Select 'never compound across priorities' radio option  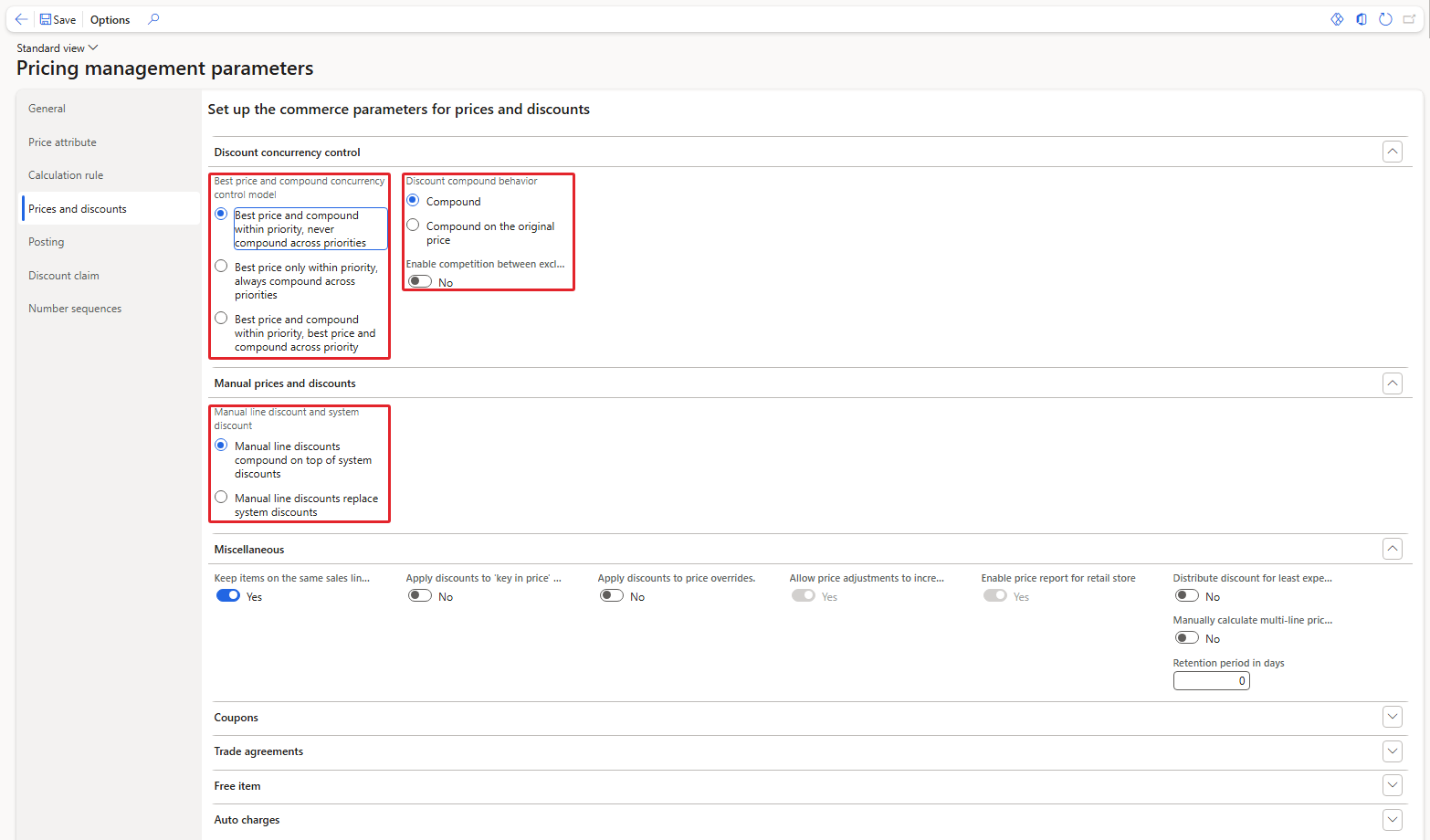point(221,214)
